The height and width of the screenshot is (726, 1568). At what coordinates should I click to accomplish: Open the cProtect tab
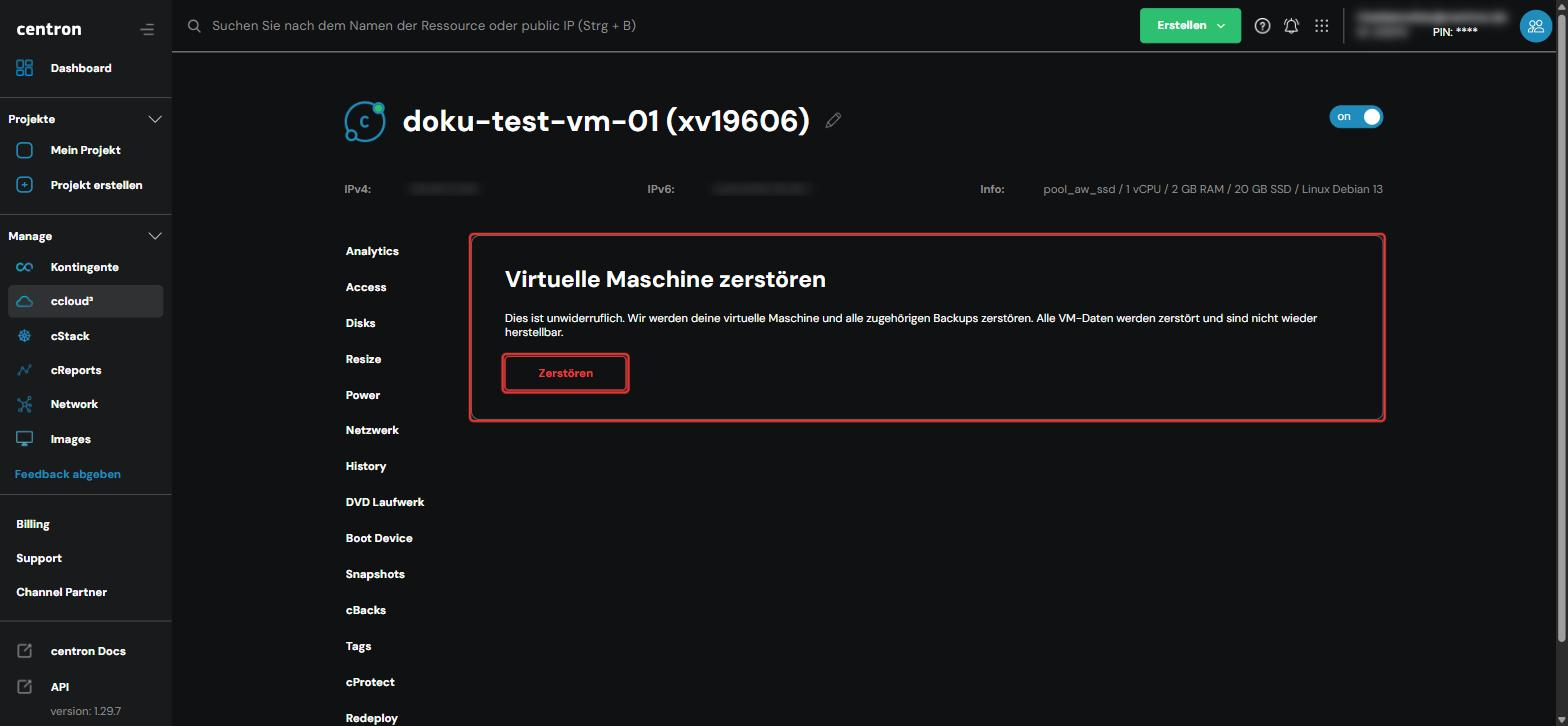370,682
